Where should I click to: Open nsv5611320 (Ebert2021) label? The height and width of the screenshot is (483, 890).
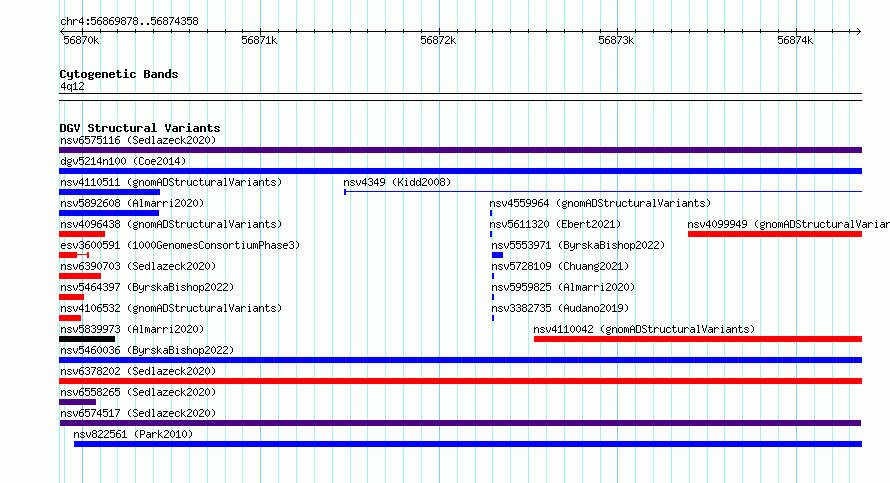coord(555,224)
